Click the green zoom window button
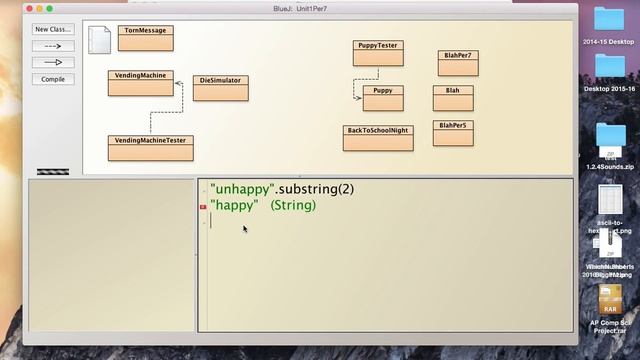The height and width of the screenshot is (360, 640). pos(50,9)
